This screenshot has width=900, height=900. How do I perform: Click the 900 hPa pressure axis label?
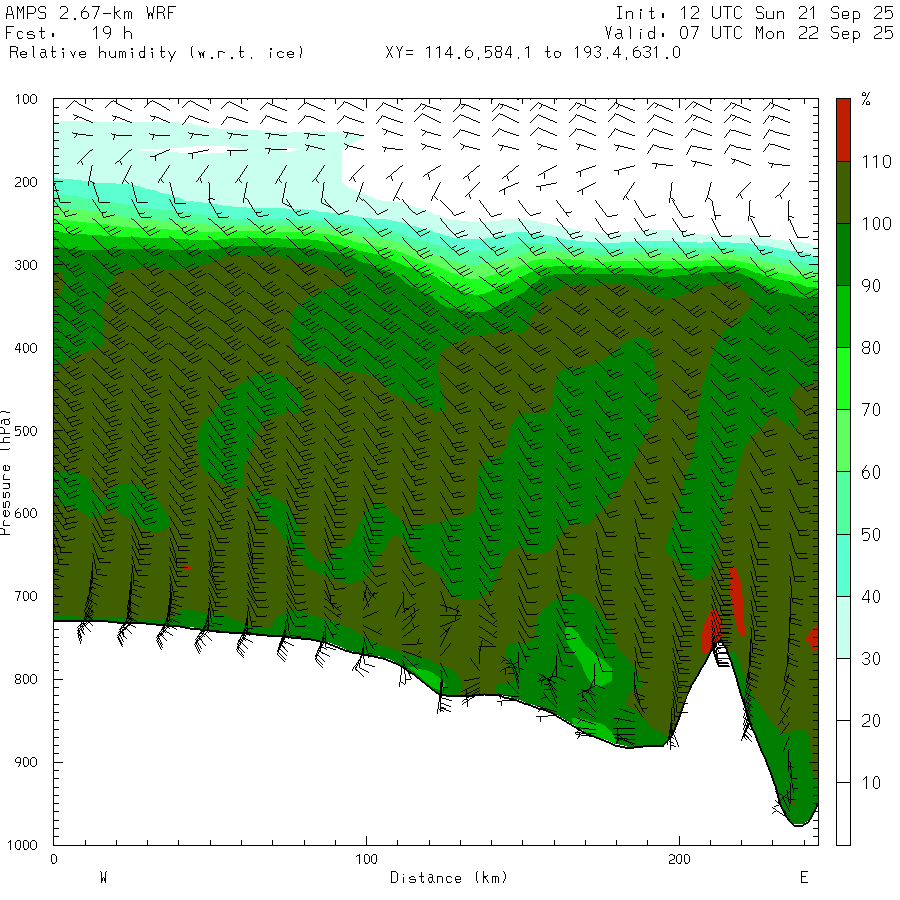pyautogui.click(x=26, y=762)
